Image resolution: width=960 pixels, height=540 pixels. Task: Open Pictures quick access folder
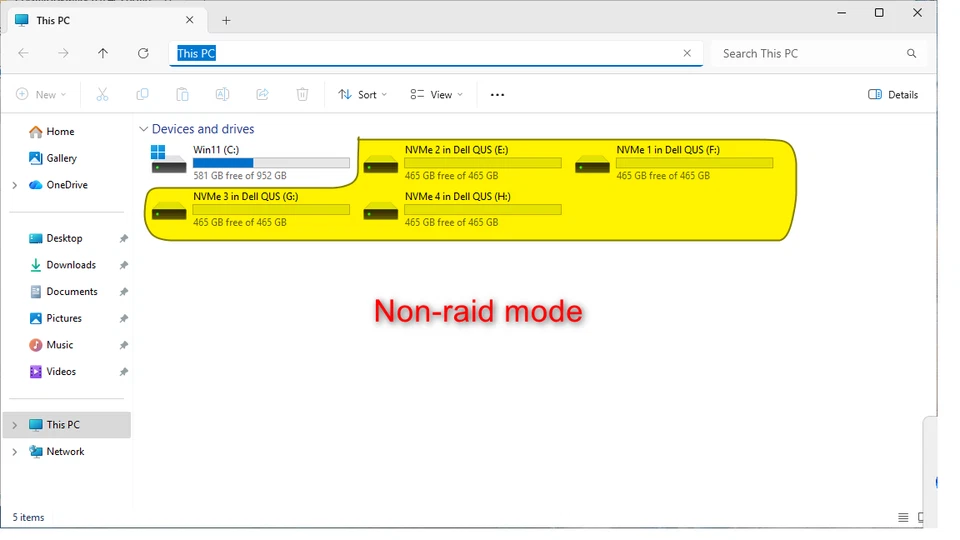[x=64, y=318]
